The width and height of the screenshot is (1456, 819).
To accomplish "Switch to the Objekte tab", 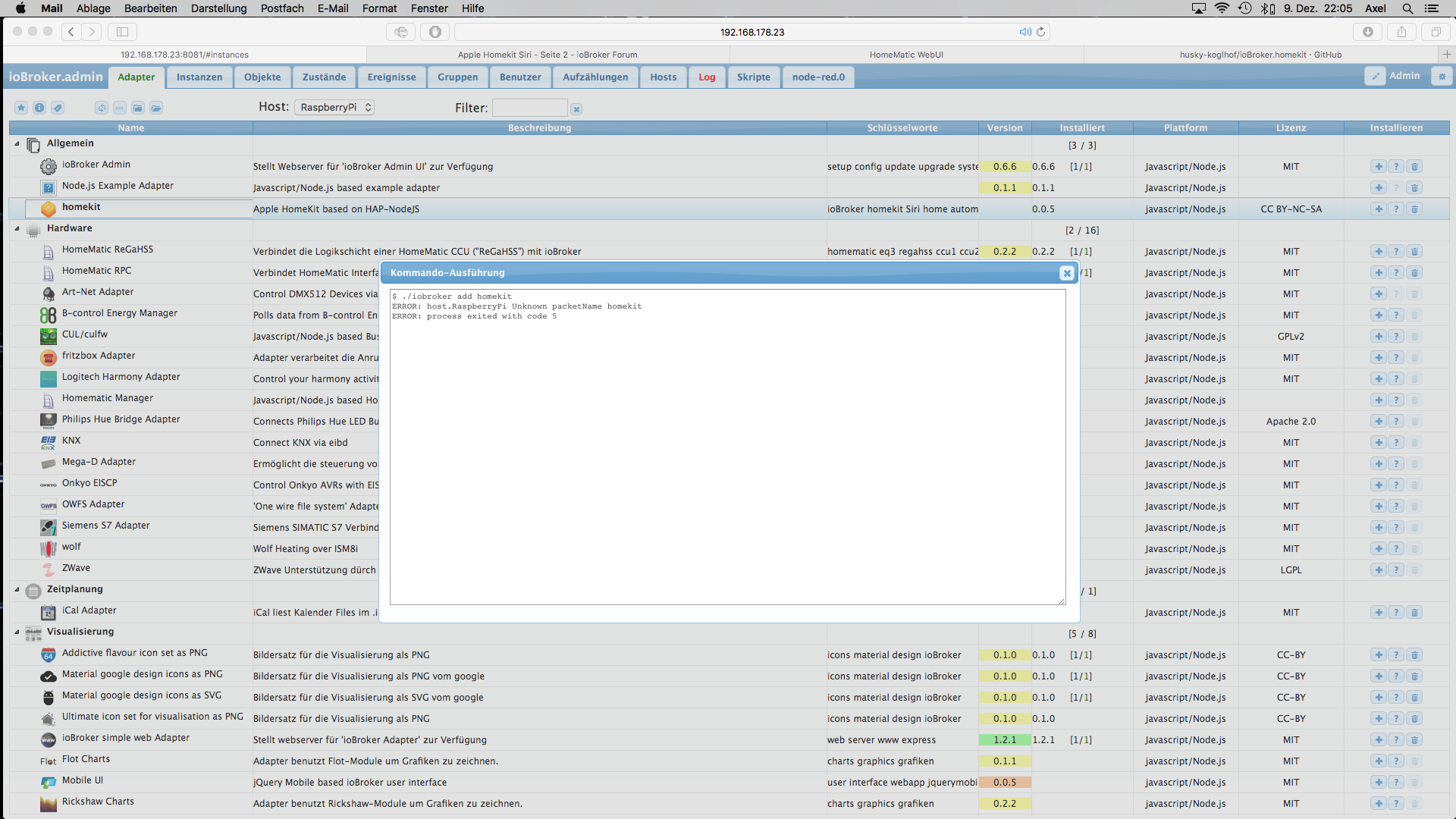I will (x=262, y=77).
